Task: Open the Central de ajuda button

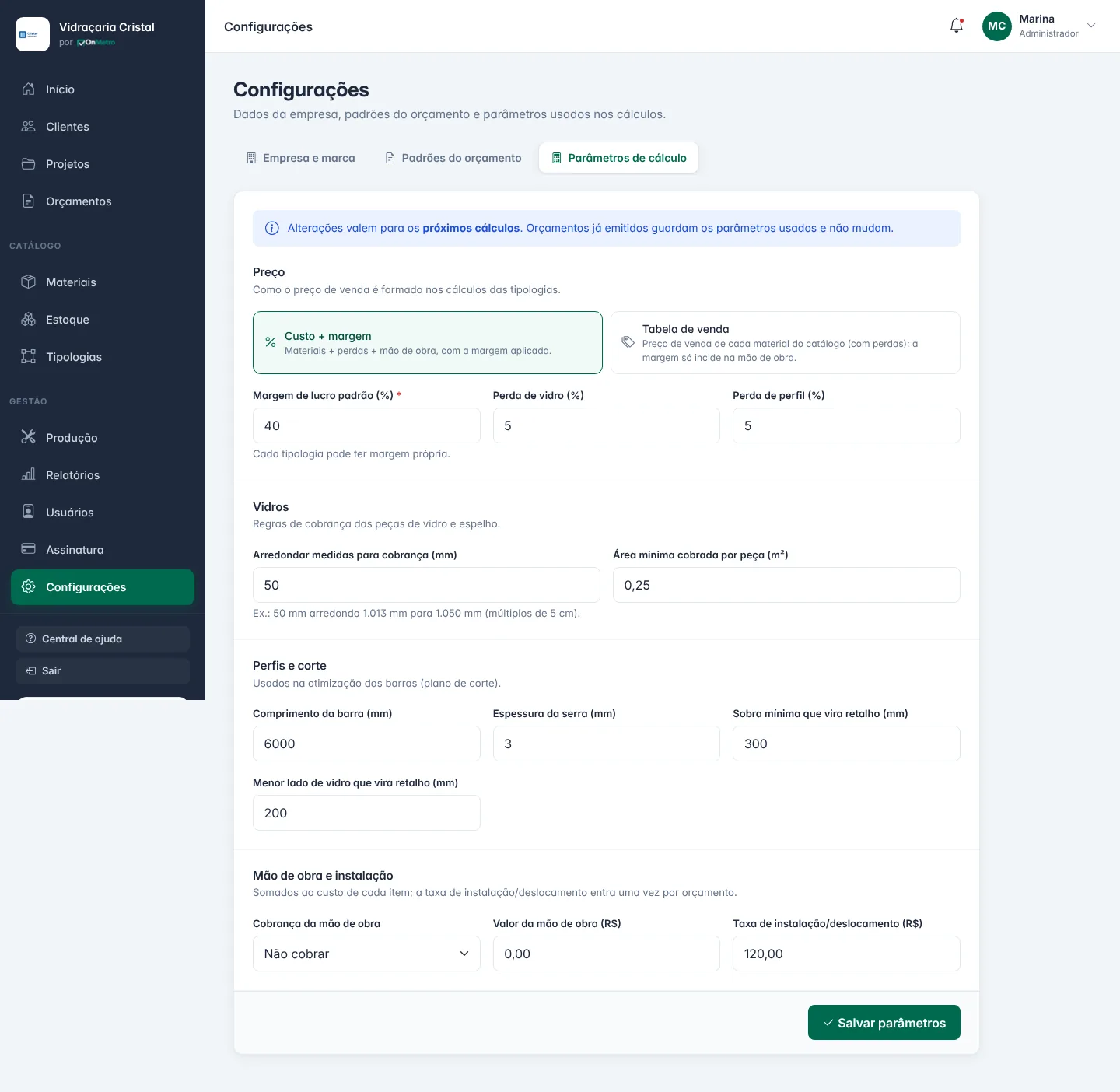Action: point(103,639)
